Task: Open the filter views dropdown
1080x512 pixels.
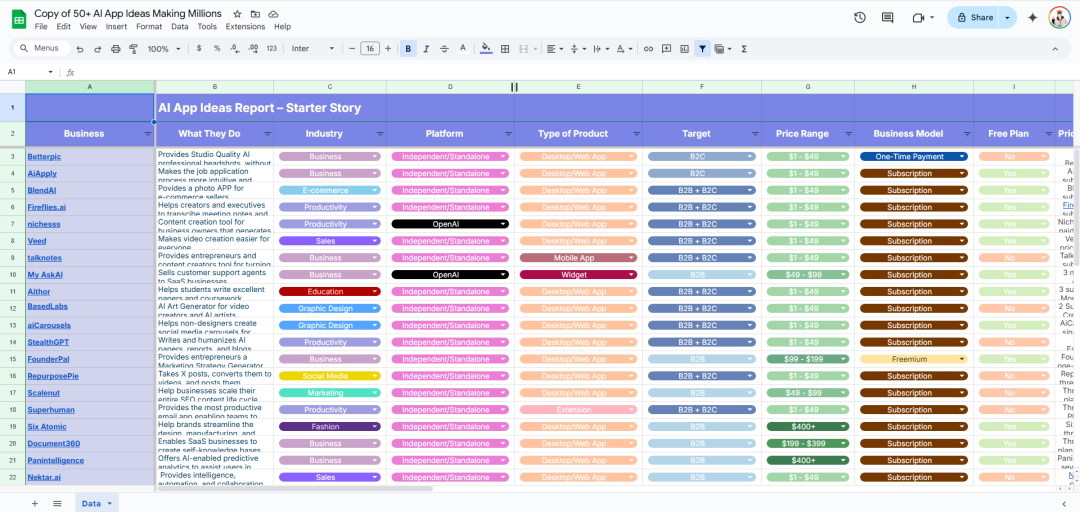Action: (x=723, y=49)
